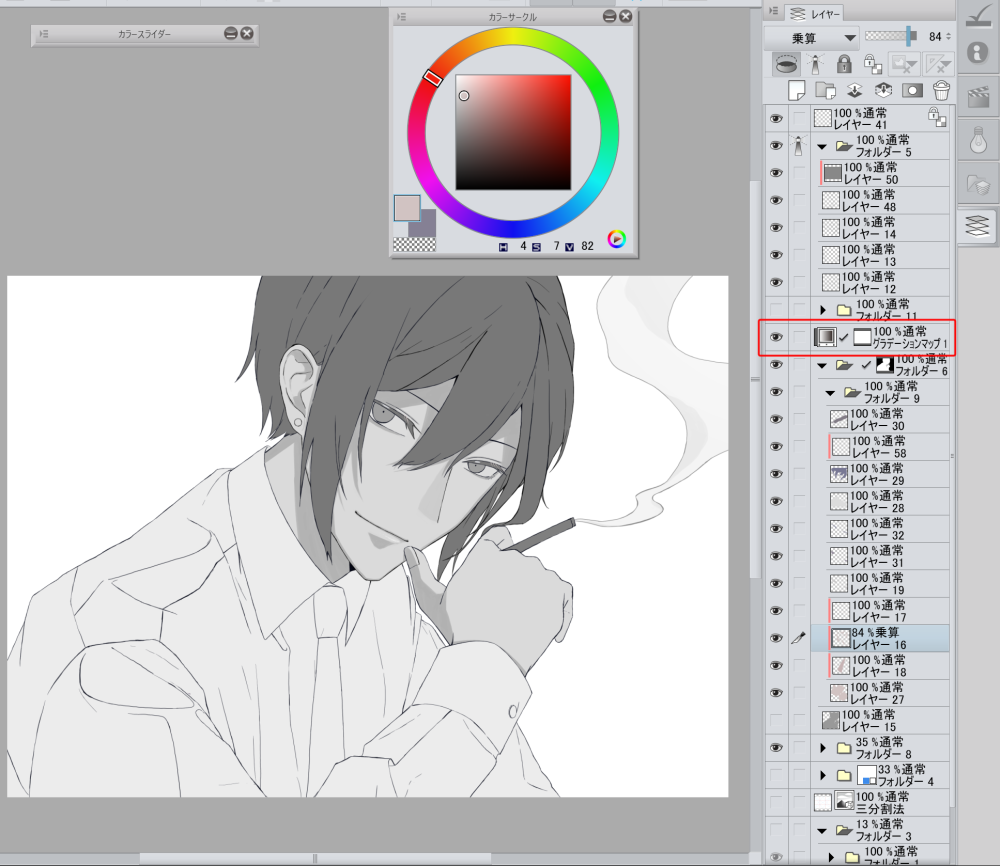
Task: Toggle Clip to Layer Below icon
Action: (787, 64)
